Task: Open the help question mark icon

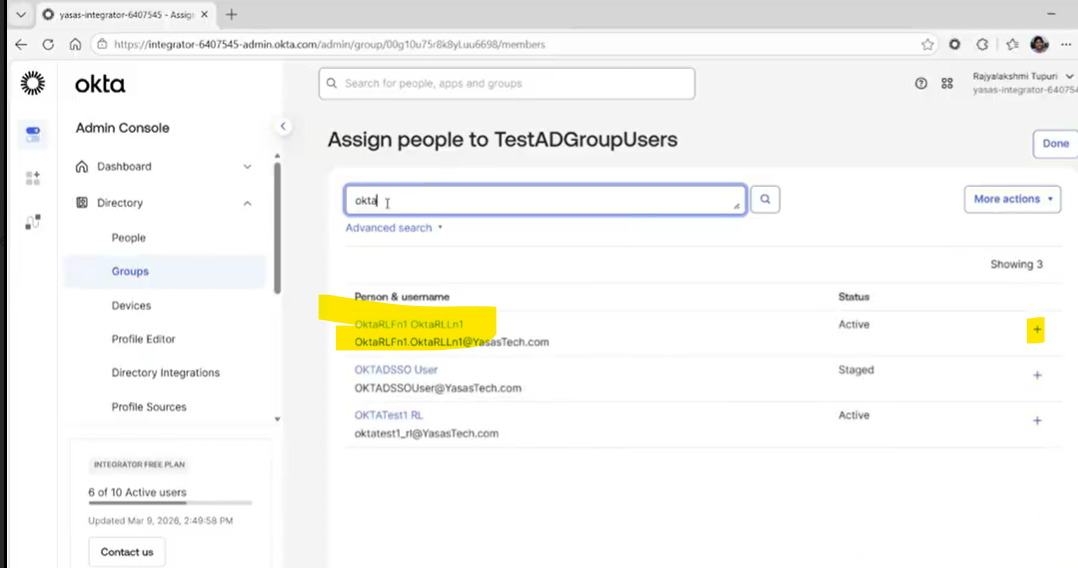Action: [921, 84]
